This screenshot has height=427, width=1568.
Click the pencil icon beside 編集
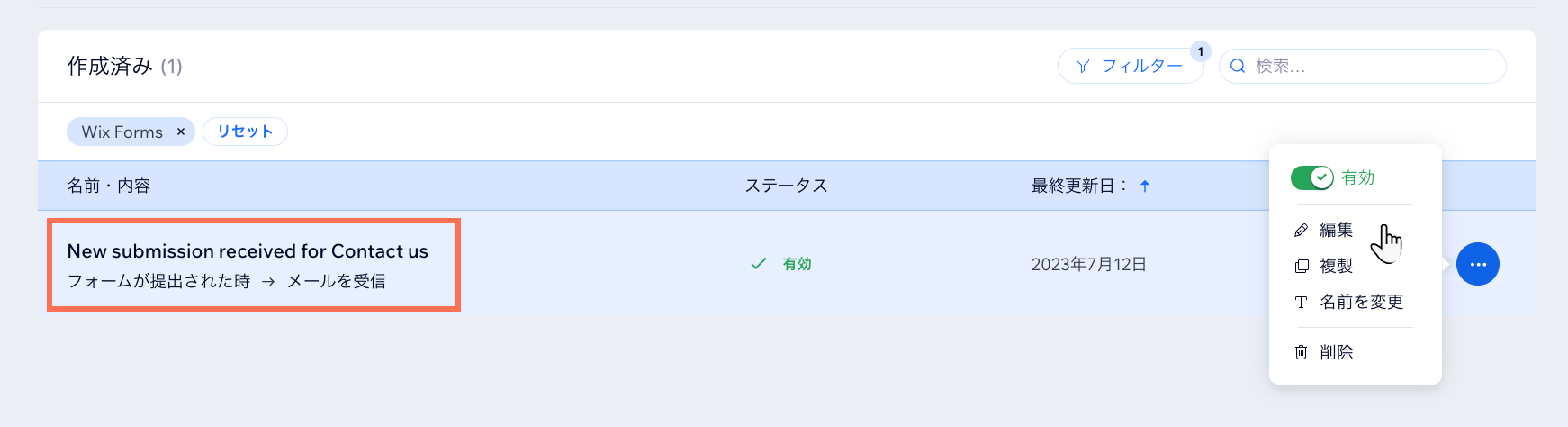[x=1301, y=231]
